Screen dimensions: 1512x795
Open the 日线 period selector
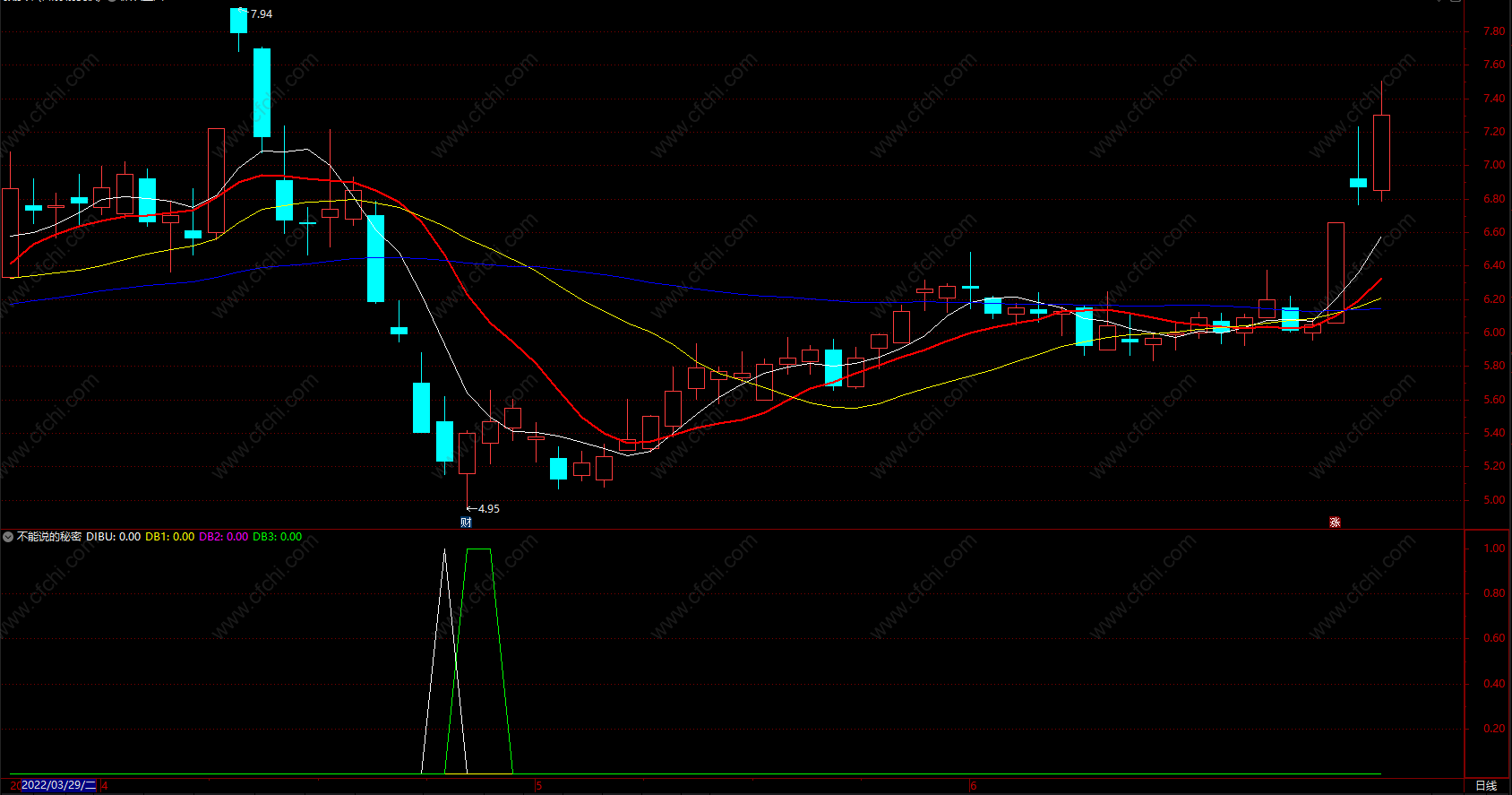(x=1486, y=785)
